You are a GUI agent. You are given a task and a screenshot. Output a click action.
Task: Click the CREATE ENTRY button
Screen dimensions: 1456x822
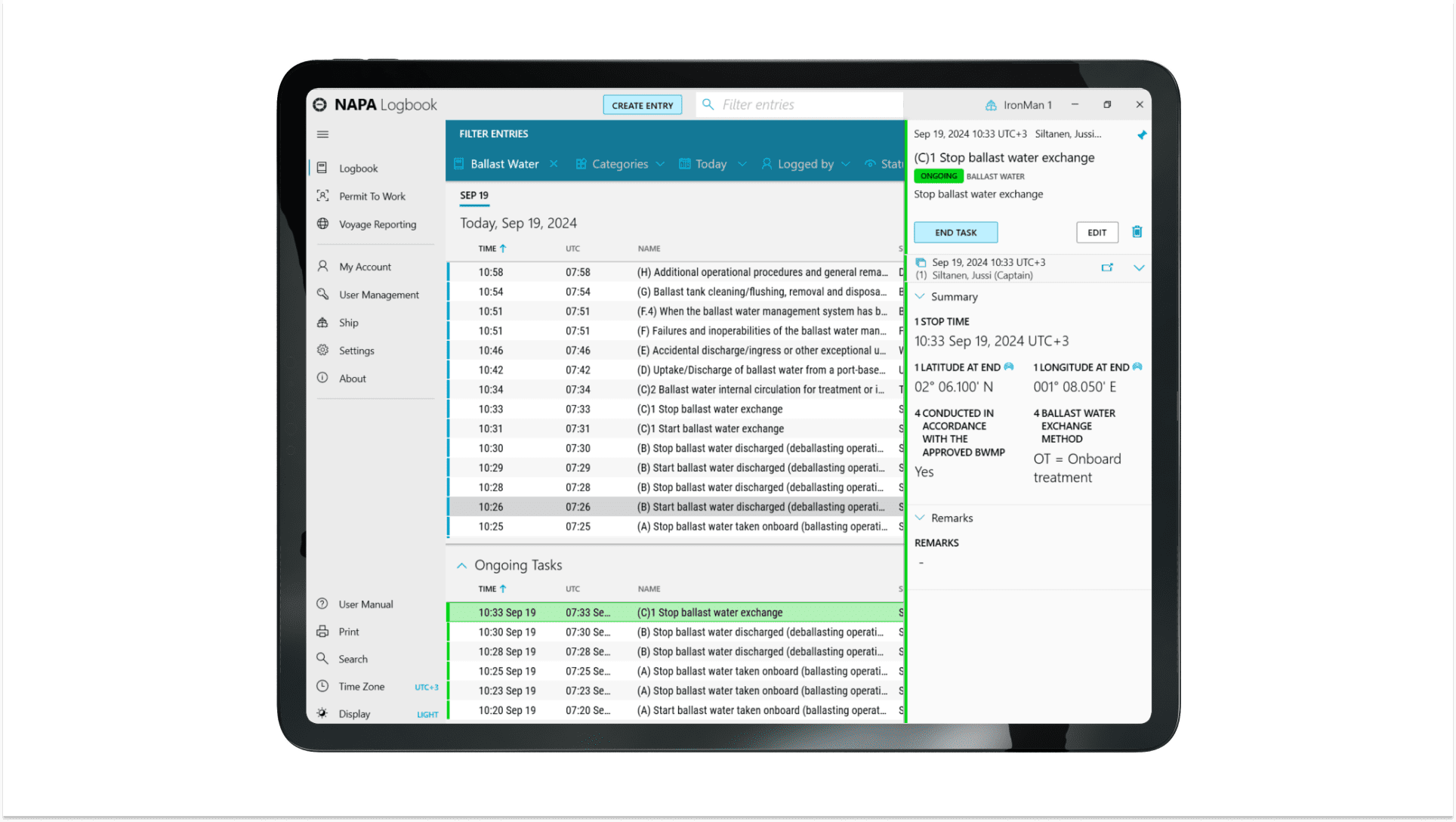(x=643, y=104)
